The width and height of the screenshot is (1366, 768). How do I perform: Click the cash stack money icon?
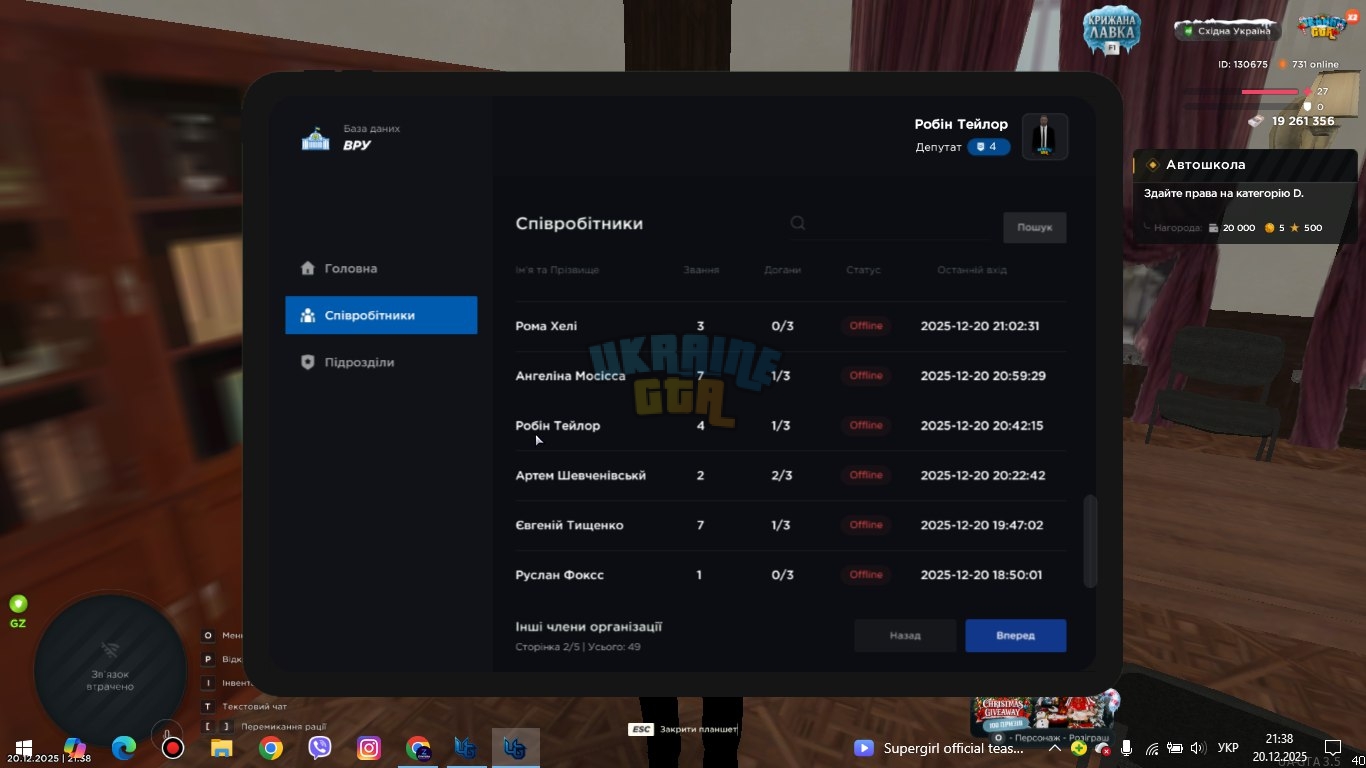pos(1257,121)
